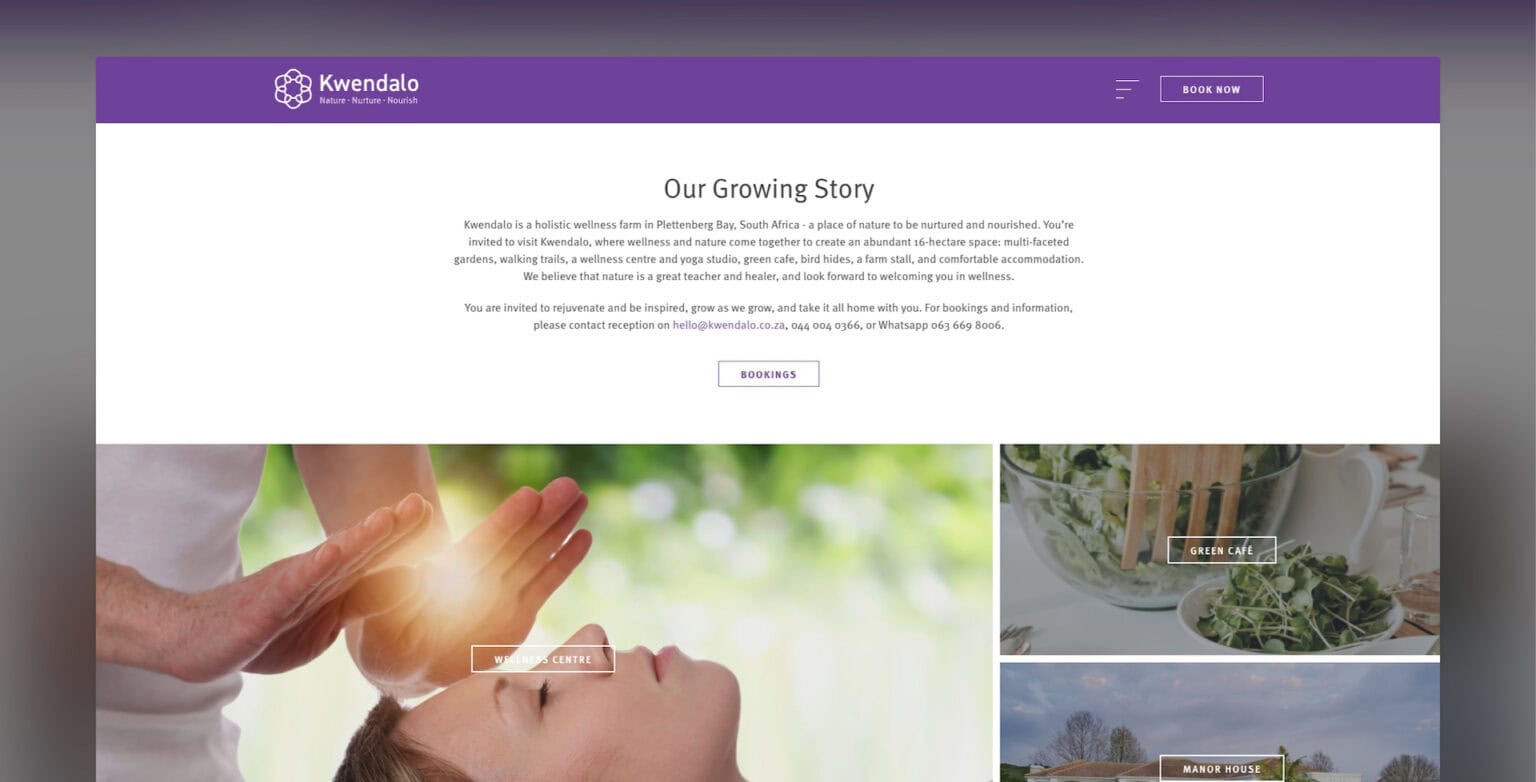Click the Our Growing Story heading
Screen dimensions: 1536x782
point(768,188)
